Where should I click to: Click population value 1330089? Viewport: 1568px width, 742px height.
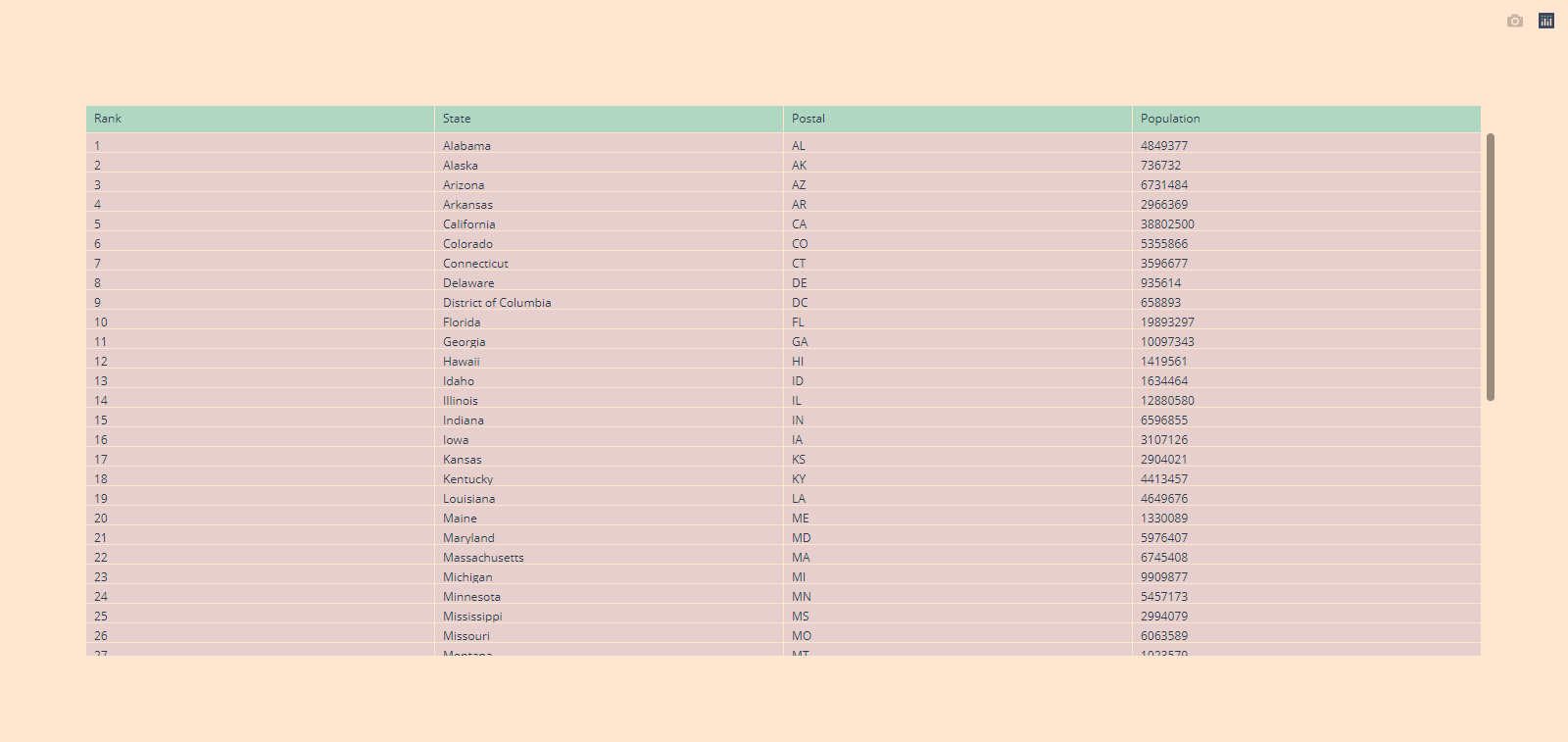[x=1164, y=519]
